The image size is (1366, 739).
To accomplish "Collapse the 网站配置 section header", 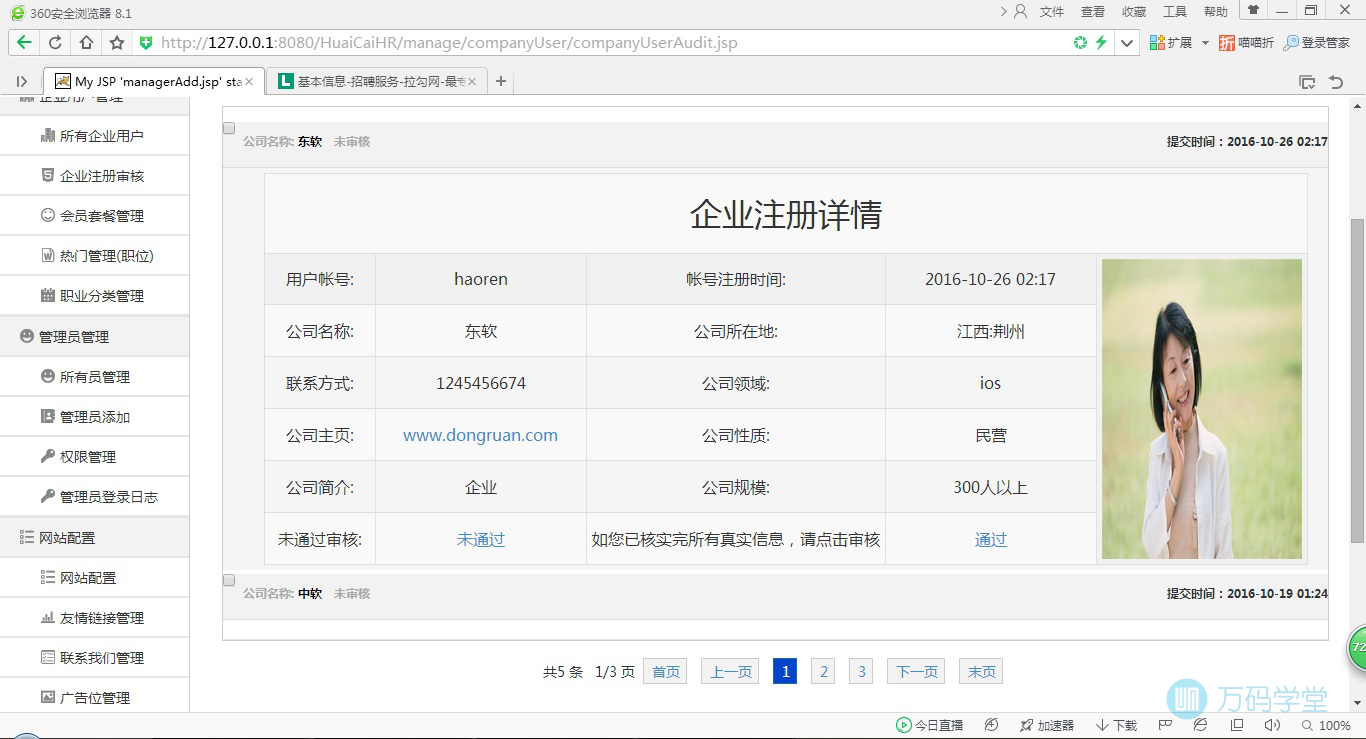I will click(95, 538).
